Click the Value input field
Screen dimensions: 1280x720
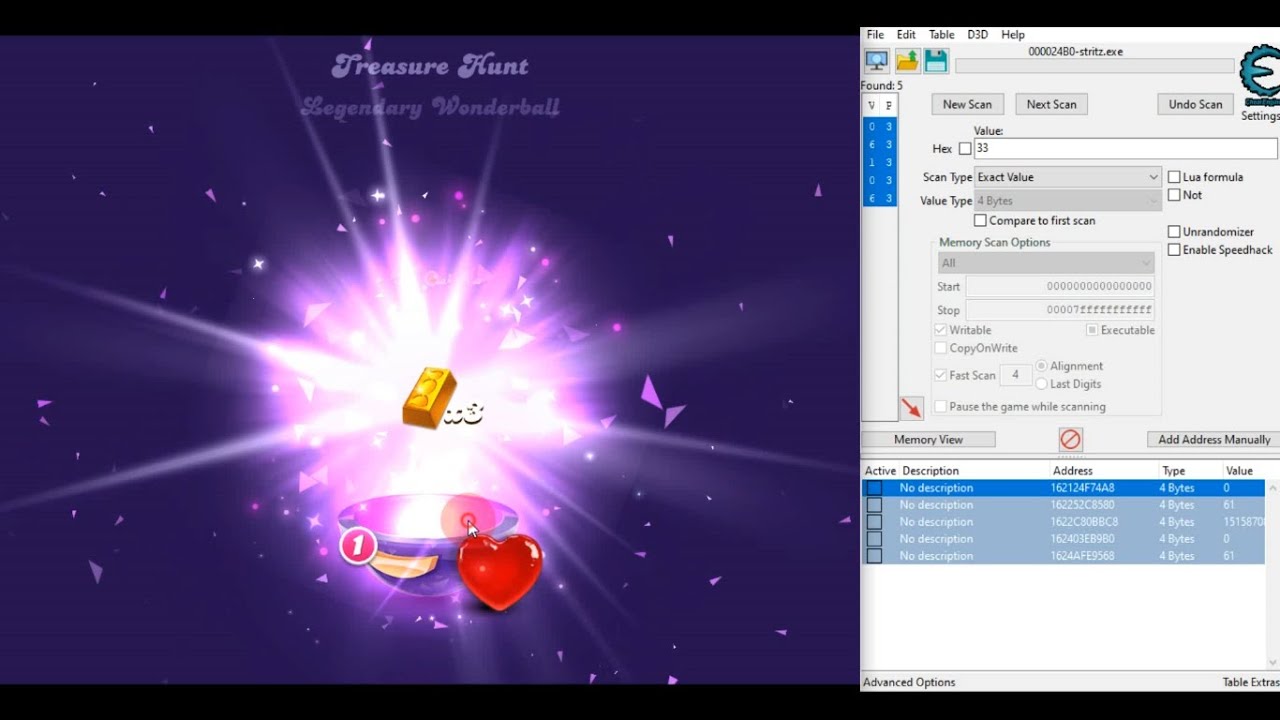tap(1125, 148)
